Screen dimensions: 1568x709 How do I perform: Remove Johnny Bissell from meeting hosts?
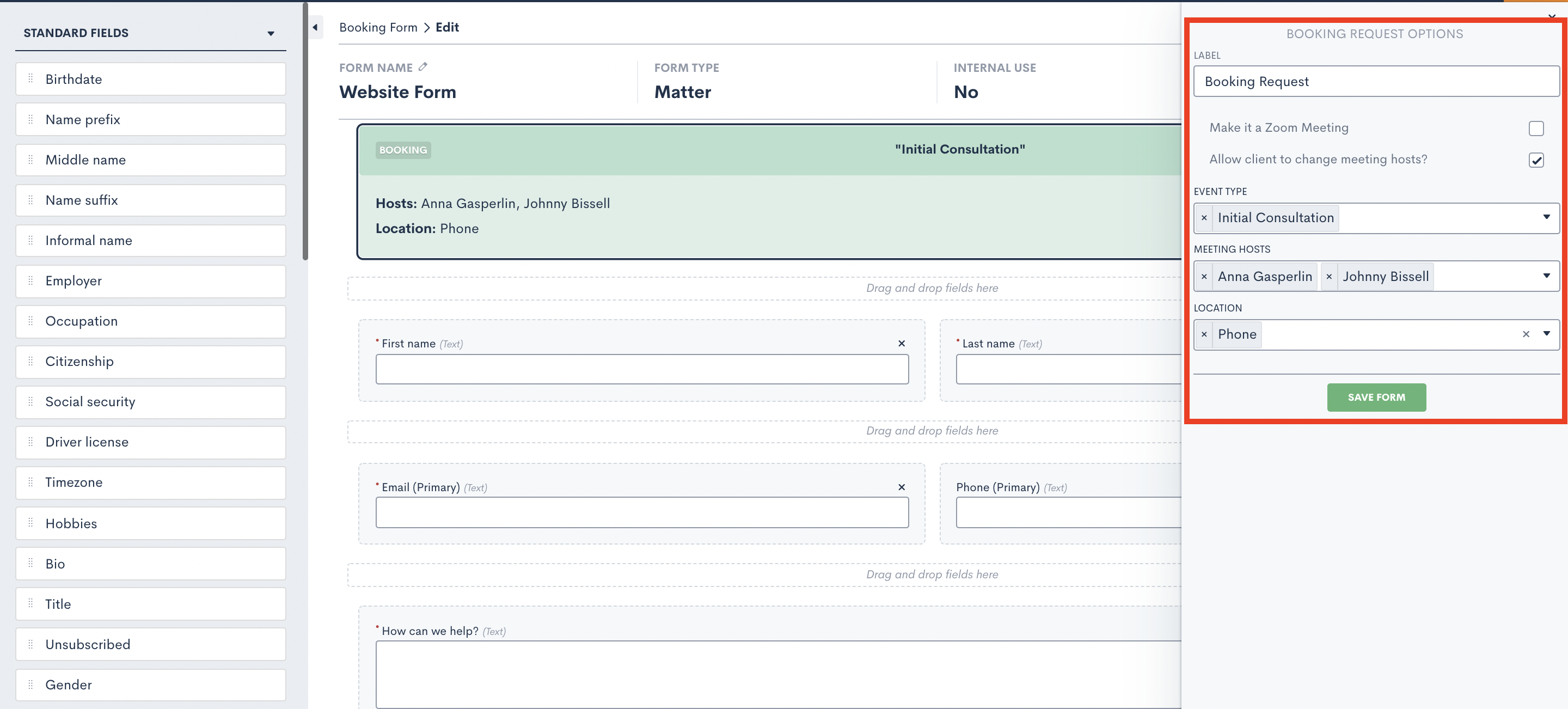1329,277
